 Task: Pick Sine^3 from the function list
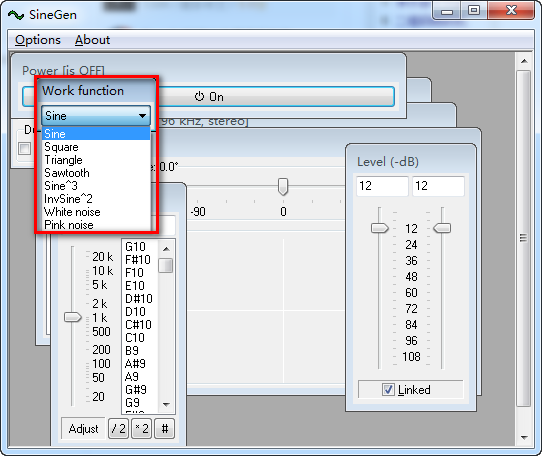click(x=96, y=186)
